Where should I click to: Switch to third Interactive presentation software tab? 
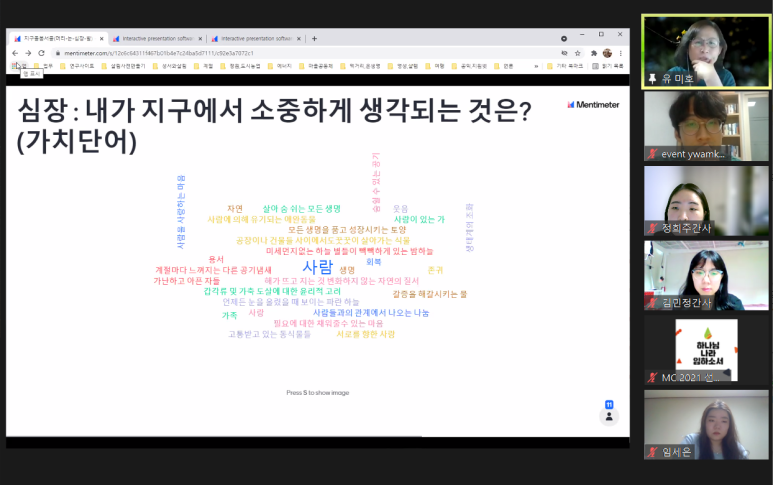click(x=255, y=38)
